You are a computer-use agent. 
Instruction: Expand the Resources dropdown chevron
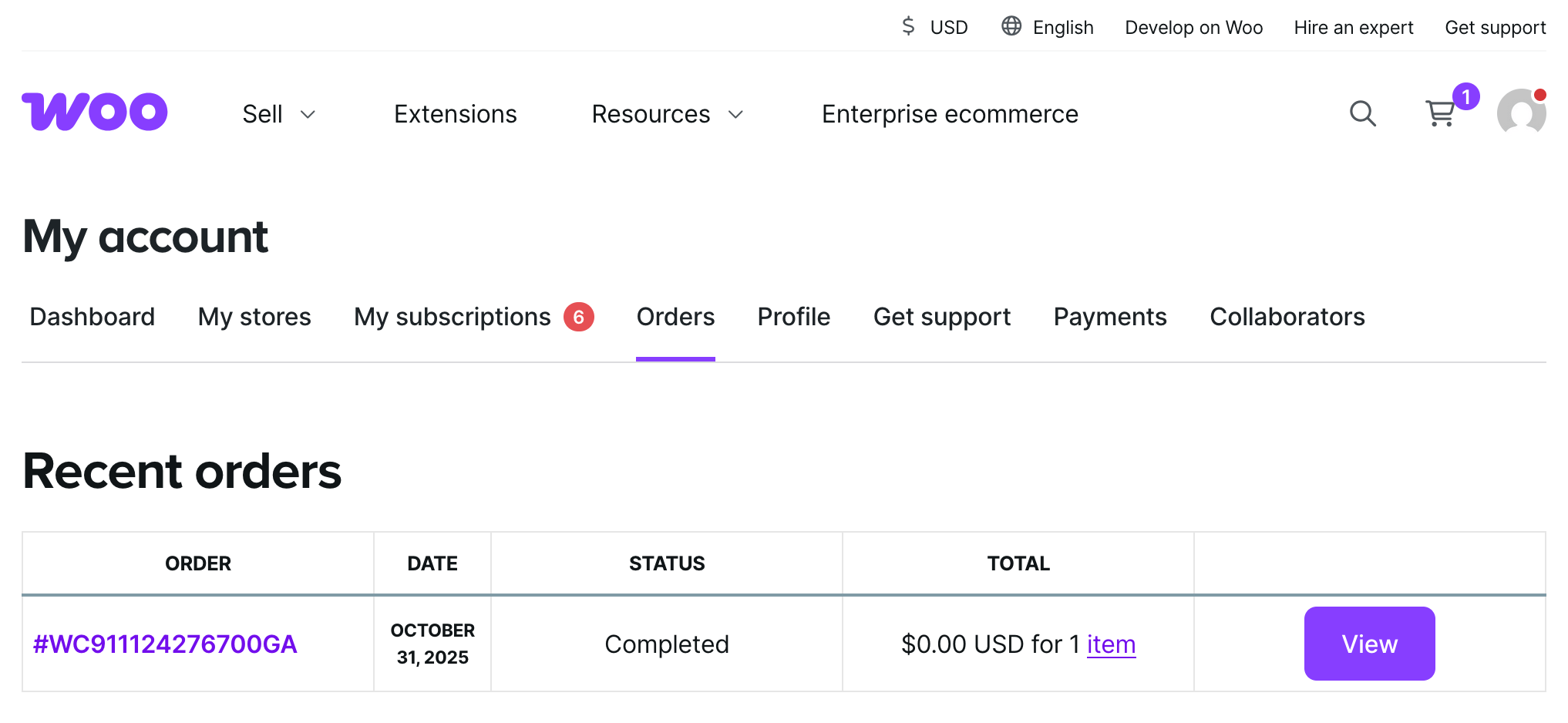(x=735, y=115)
